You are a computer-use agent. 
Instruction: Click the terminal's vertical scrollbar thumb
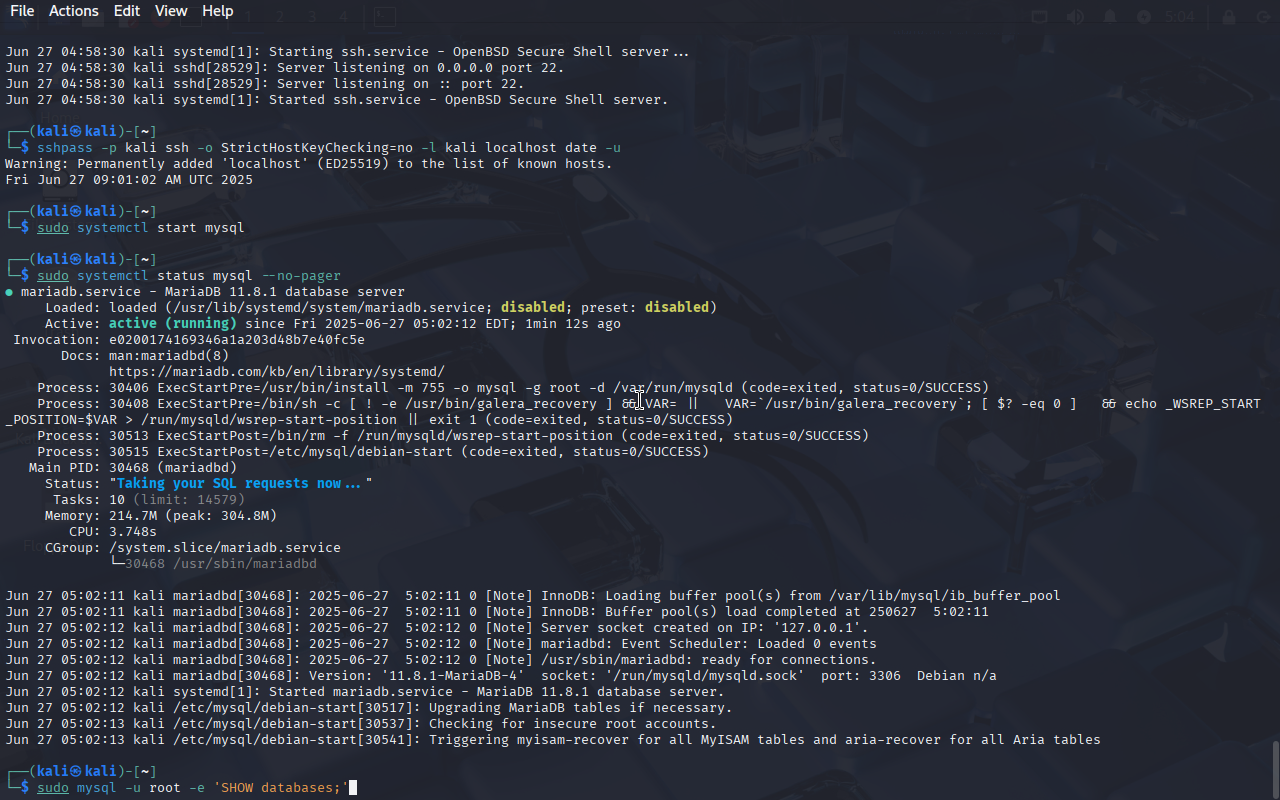pyautogui.click(x=1275, y=768)
